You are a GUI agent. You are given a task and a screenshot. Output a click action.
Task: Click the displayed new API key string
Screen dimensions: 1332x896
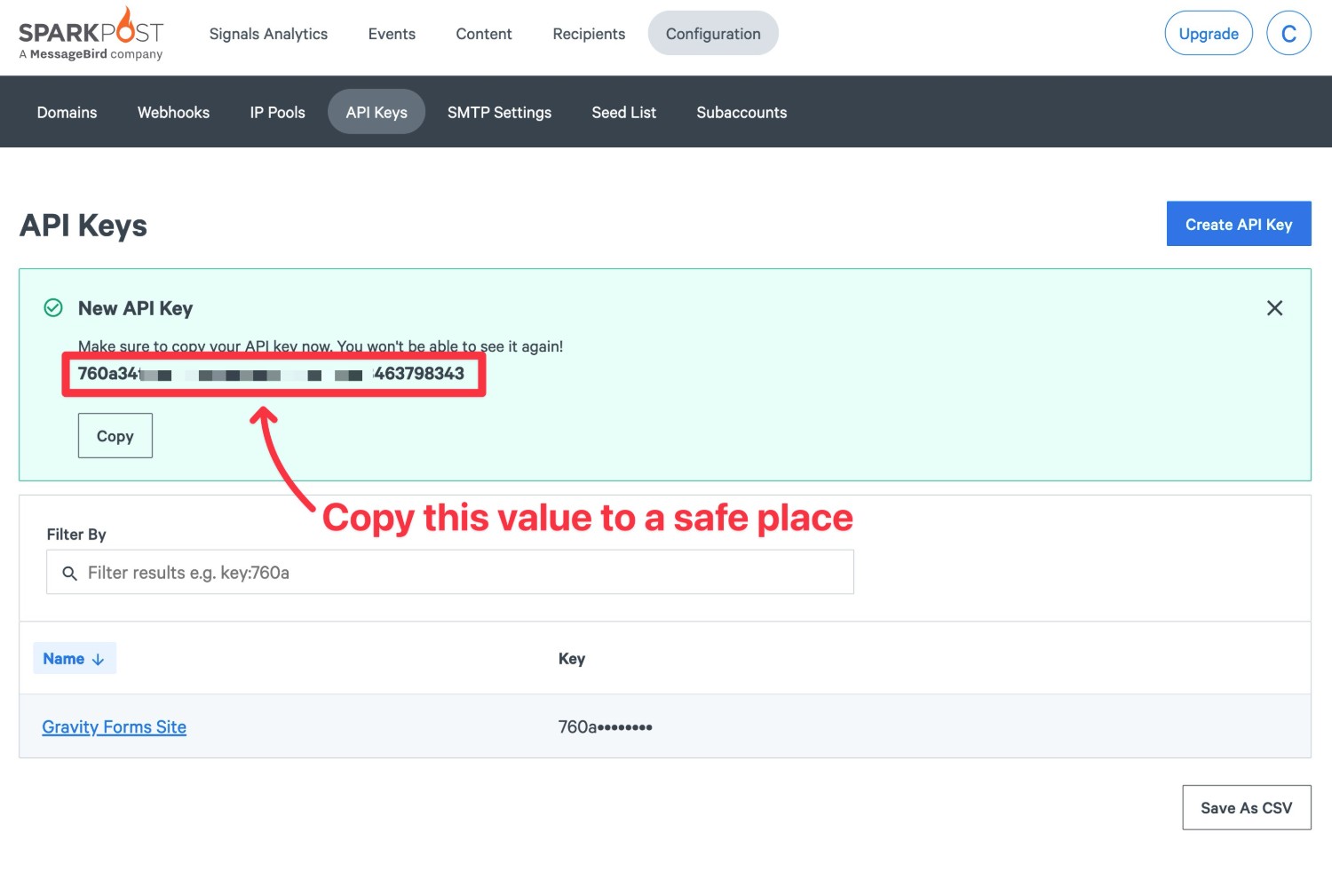click(271, 374)
